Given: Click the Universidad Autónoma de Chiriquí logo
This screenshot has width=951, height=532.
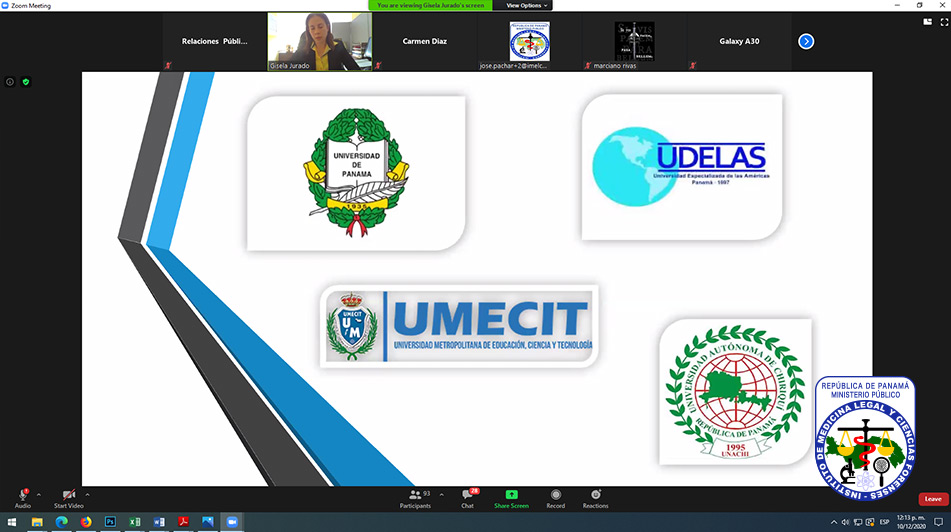Looking at the screenshot, I should (735, 392).
